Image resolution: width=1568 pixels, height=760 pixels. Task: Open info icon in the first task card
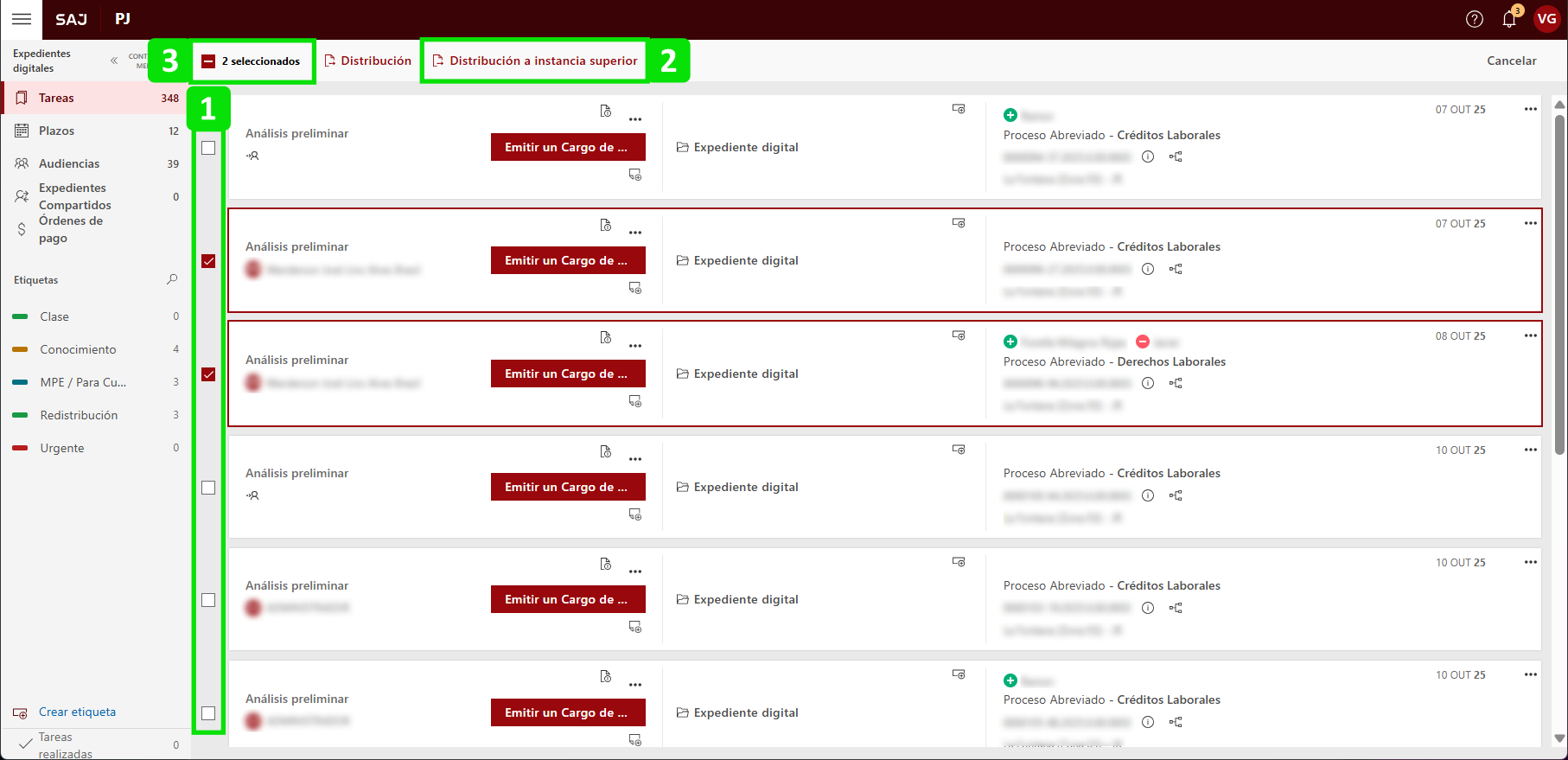coord(1148,156)
